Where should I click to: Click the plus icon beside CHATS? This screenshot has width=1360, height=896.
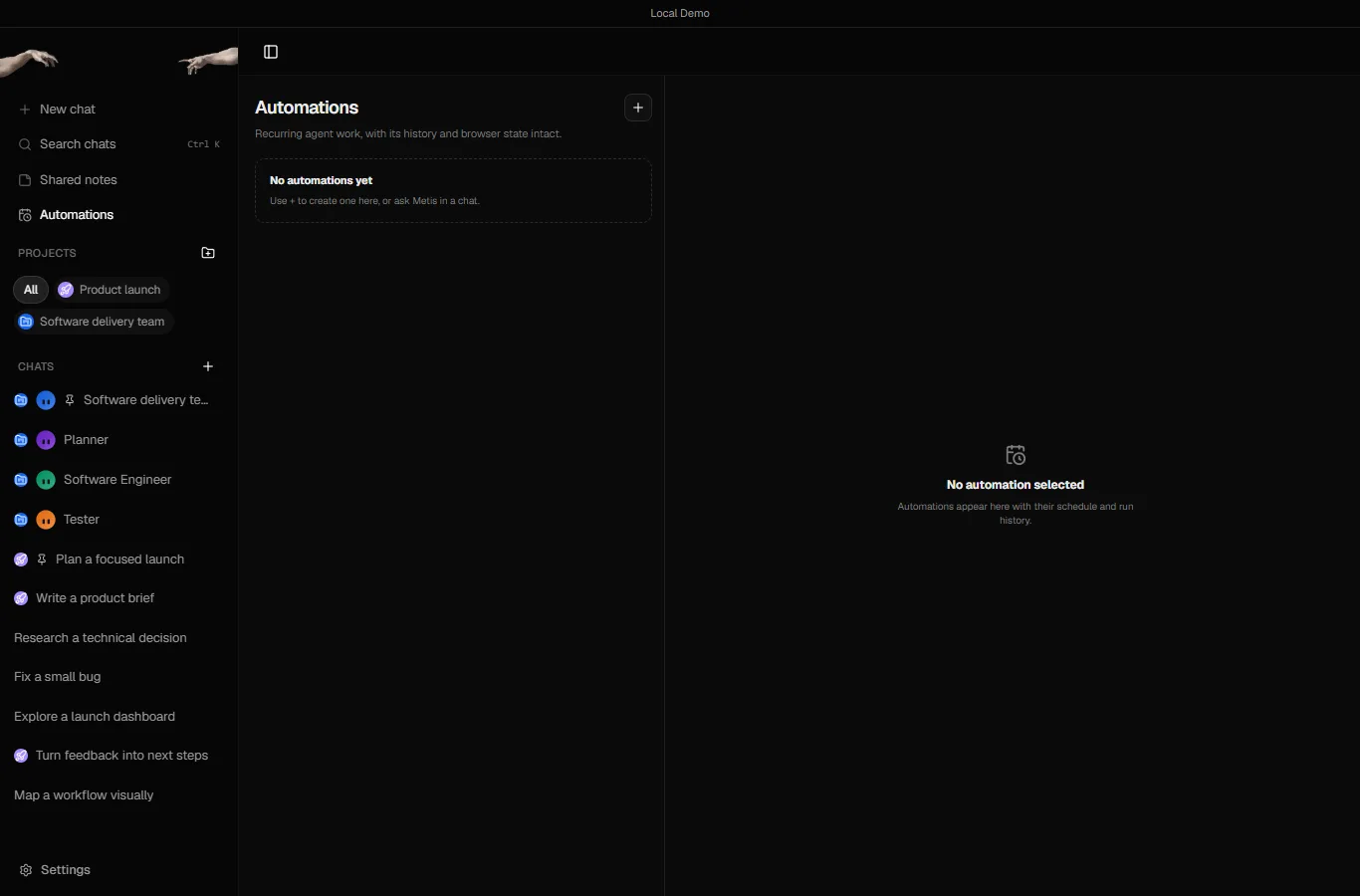click(x=208, y=366)
